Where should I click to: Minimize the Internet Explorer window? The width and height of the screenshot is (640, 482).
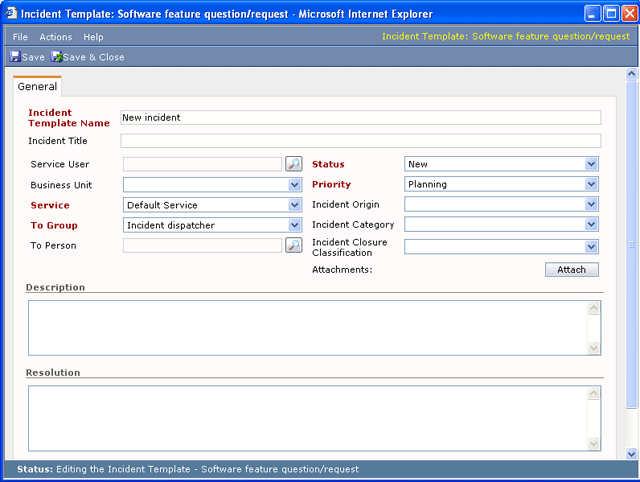coord(592,13)
